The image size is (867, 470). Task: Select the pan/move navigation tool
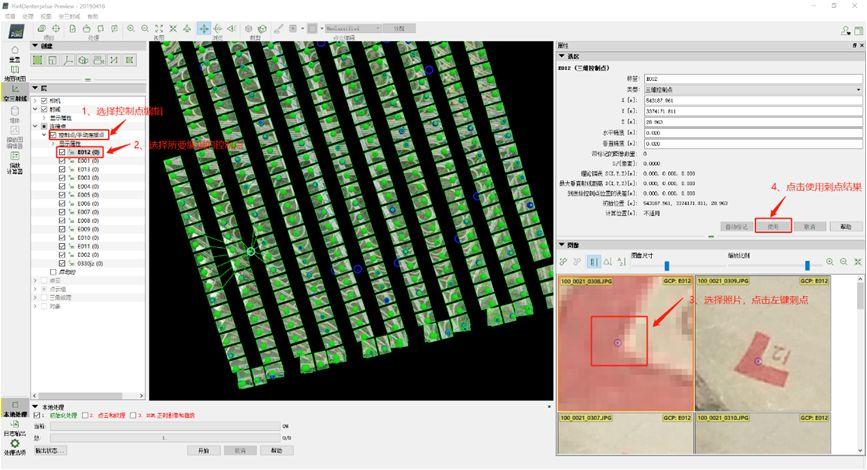pyautogui.click(x=204, y=29)
